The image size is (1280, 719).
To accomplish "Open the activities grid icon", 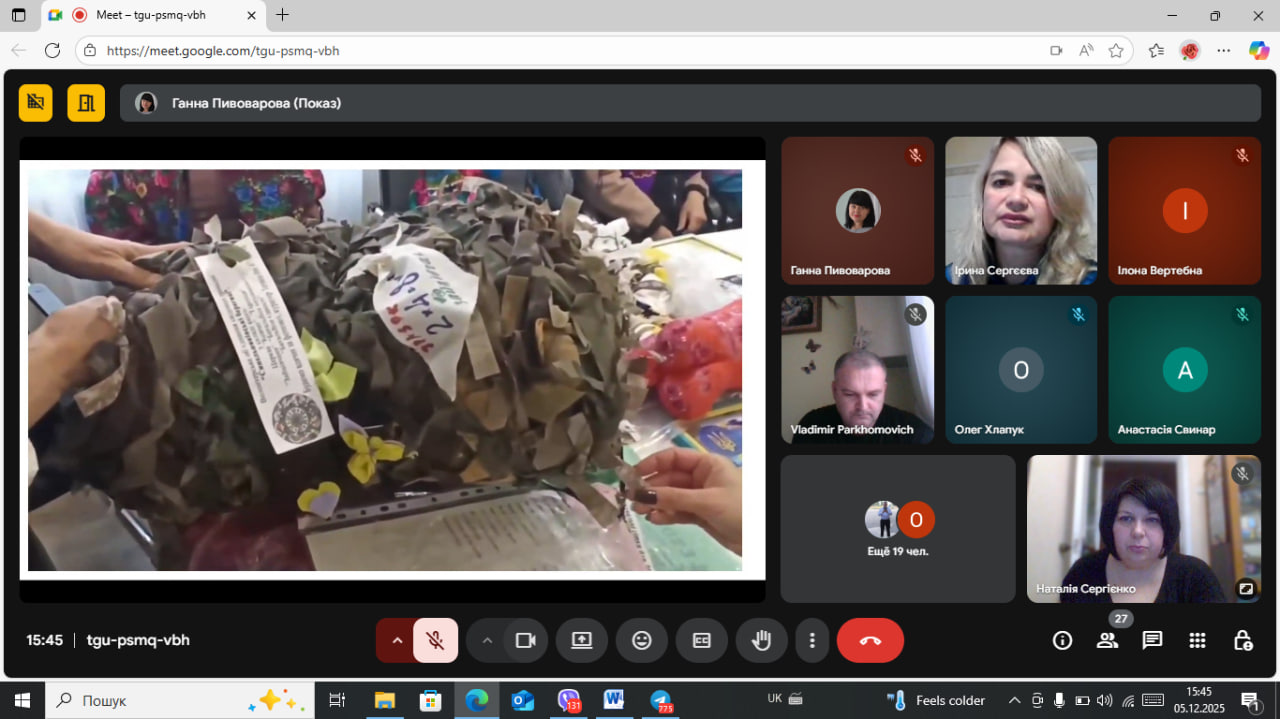I will pos(1197,641).
